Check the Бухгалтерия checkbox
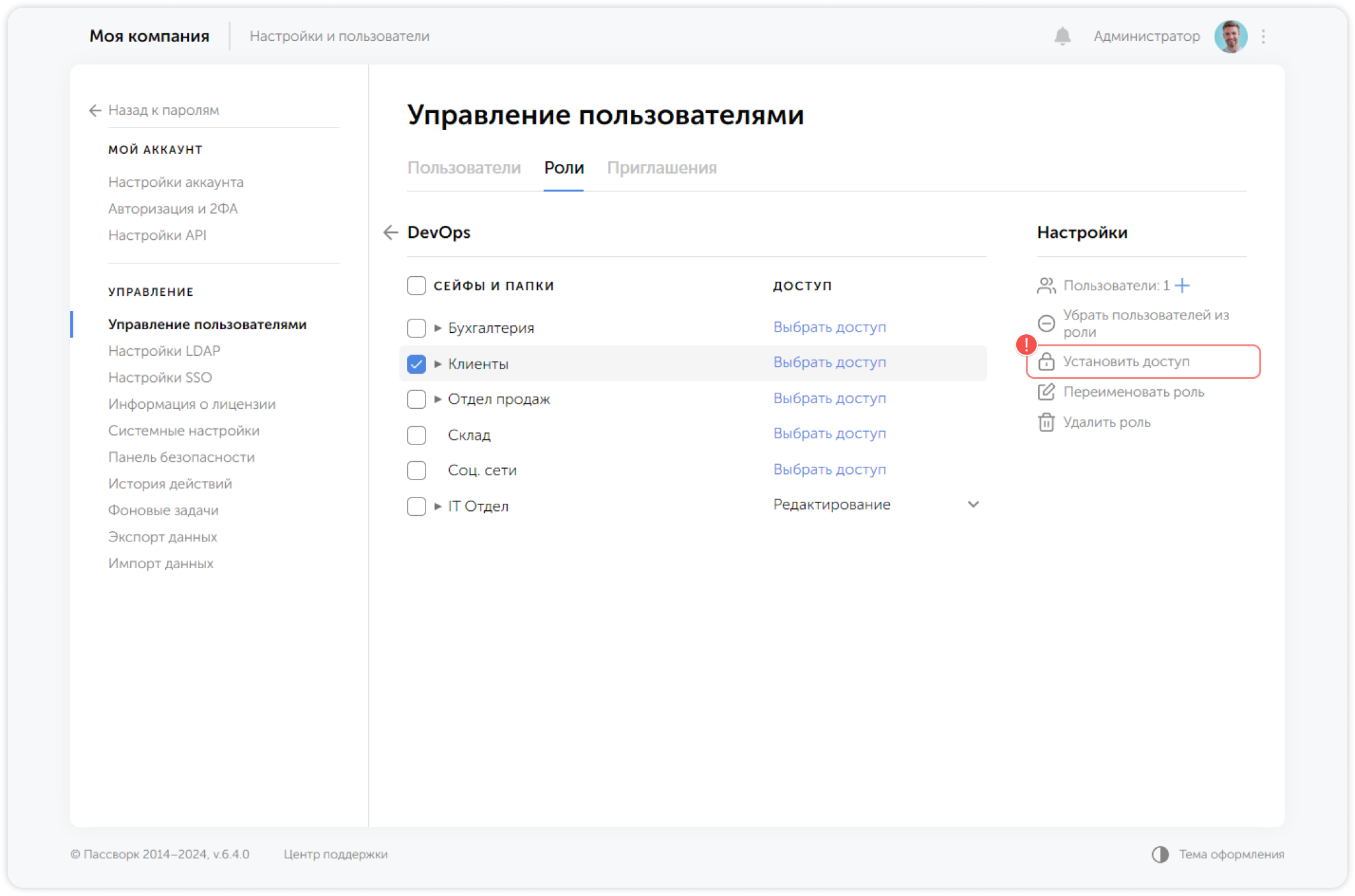This screenshot has width=1355, height=896. (416, 328)
